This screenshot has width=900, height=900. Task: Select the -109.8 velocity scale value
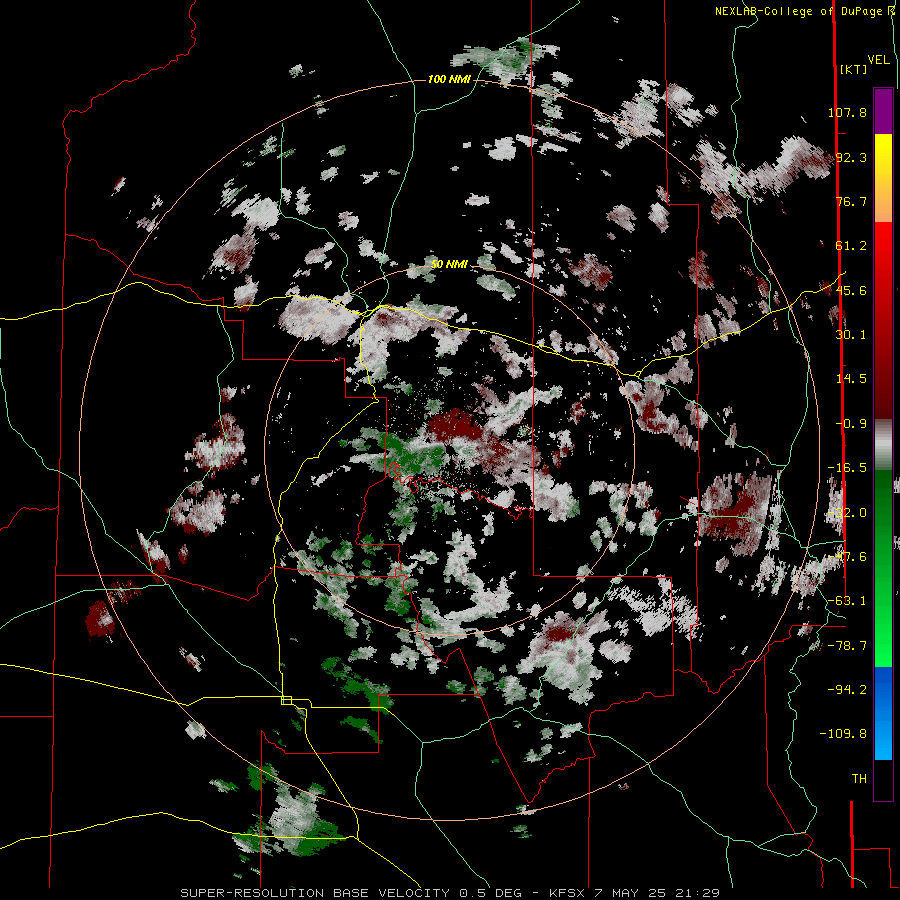tap(843, 734)
